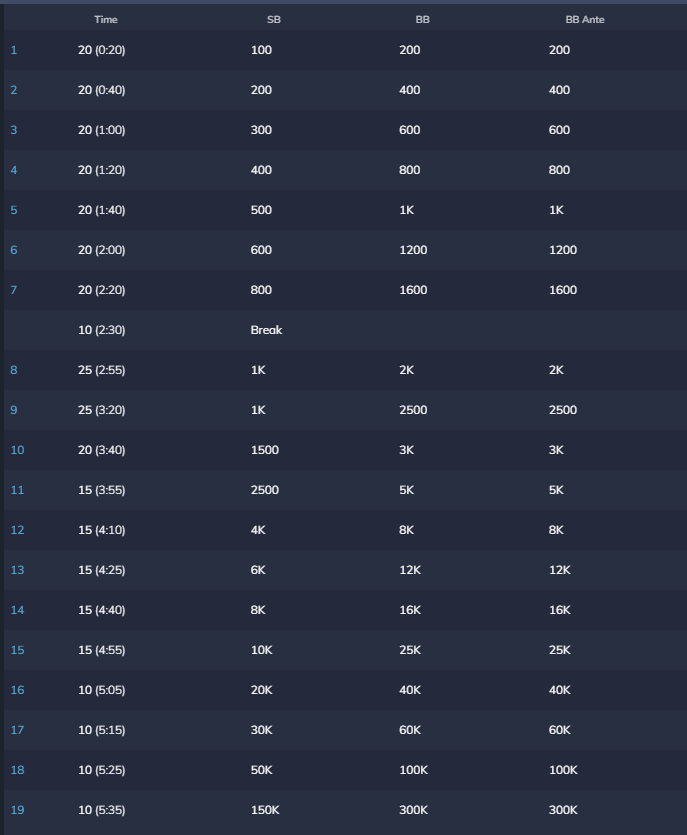Click the BB Ante column header
The height and width of the screenshot is (835, 687).
[x=585, y=20]
